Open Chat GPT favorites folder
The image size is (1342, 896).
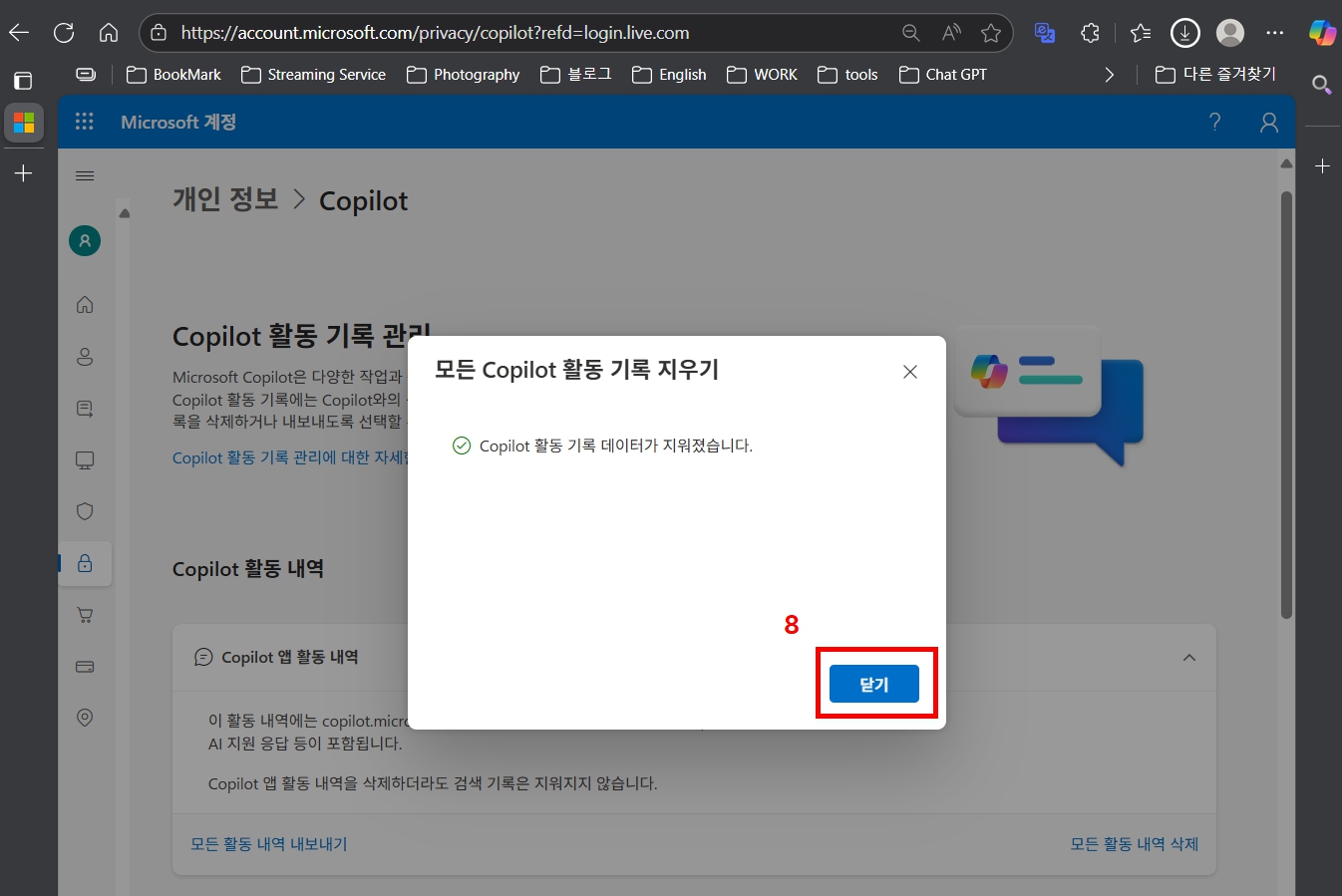click(943, 75)
